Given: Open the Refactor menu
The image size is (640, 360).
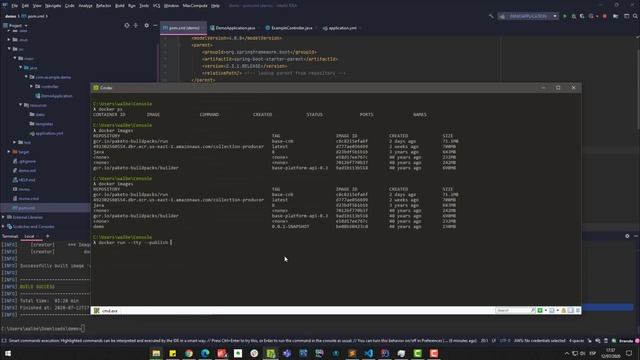Looking at the screenshot, I should 103,6.
